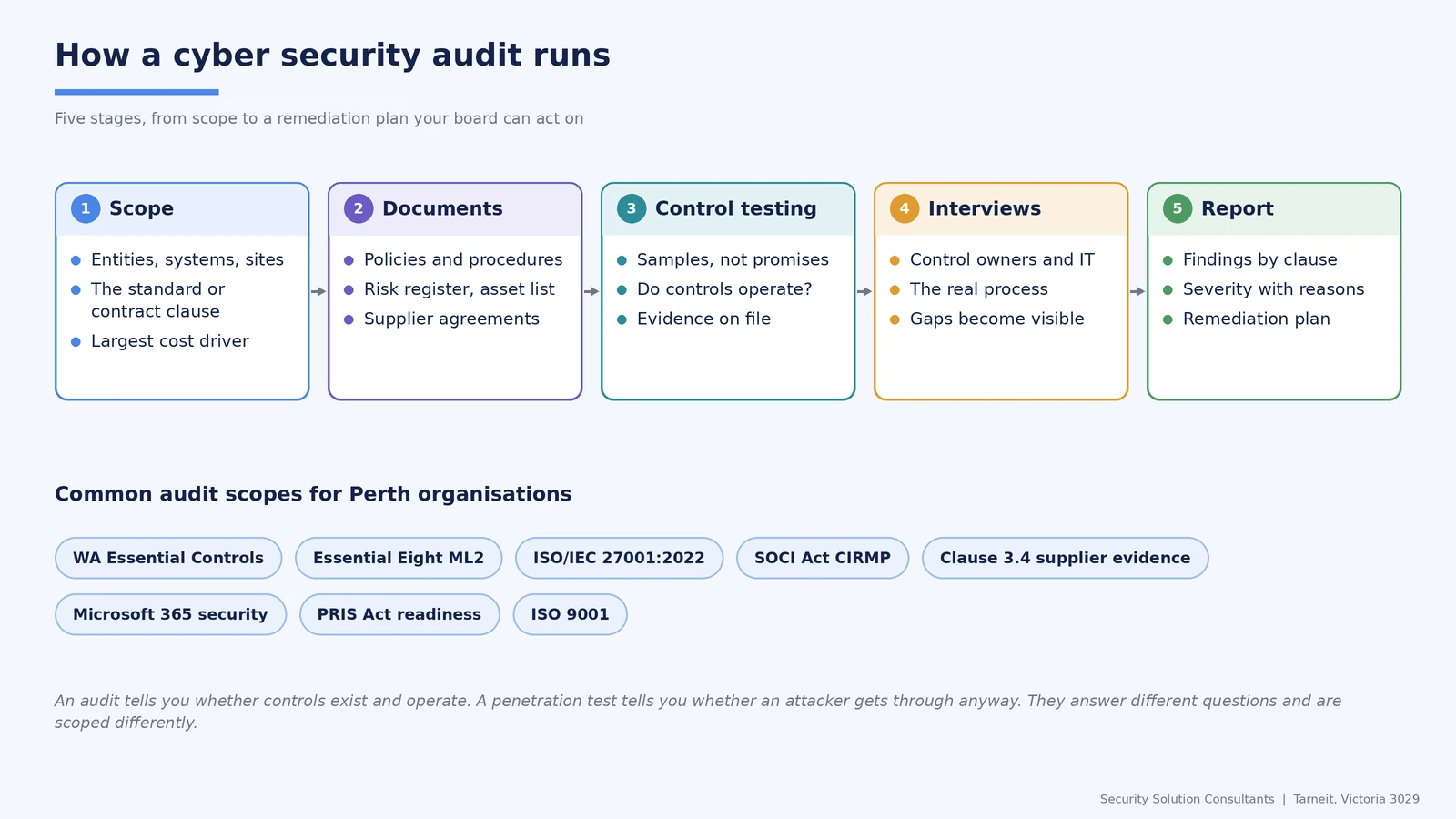
Task: Select the Microsoft 365 security pill
Action: [171, 614]
